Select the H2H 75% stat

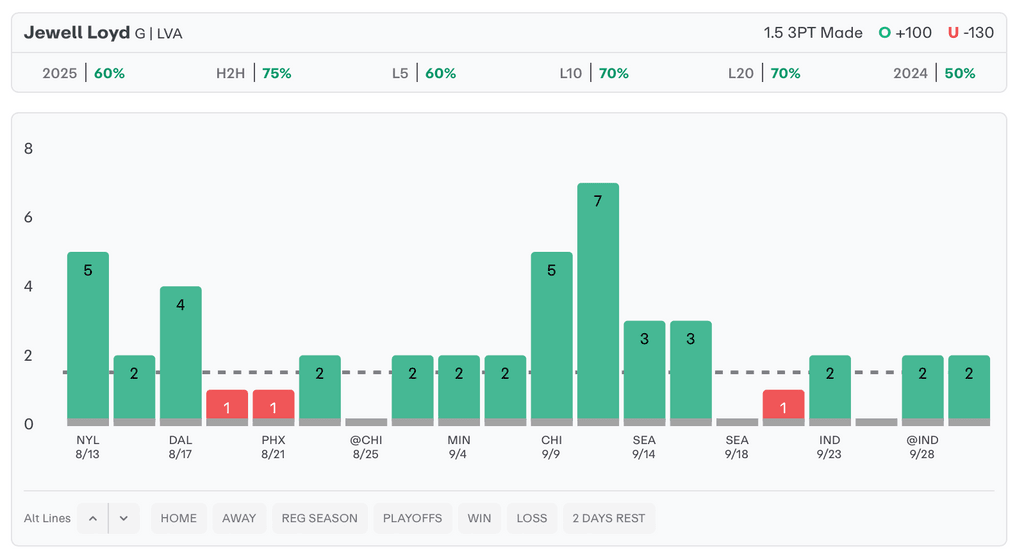coord(254,73)
